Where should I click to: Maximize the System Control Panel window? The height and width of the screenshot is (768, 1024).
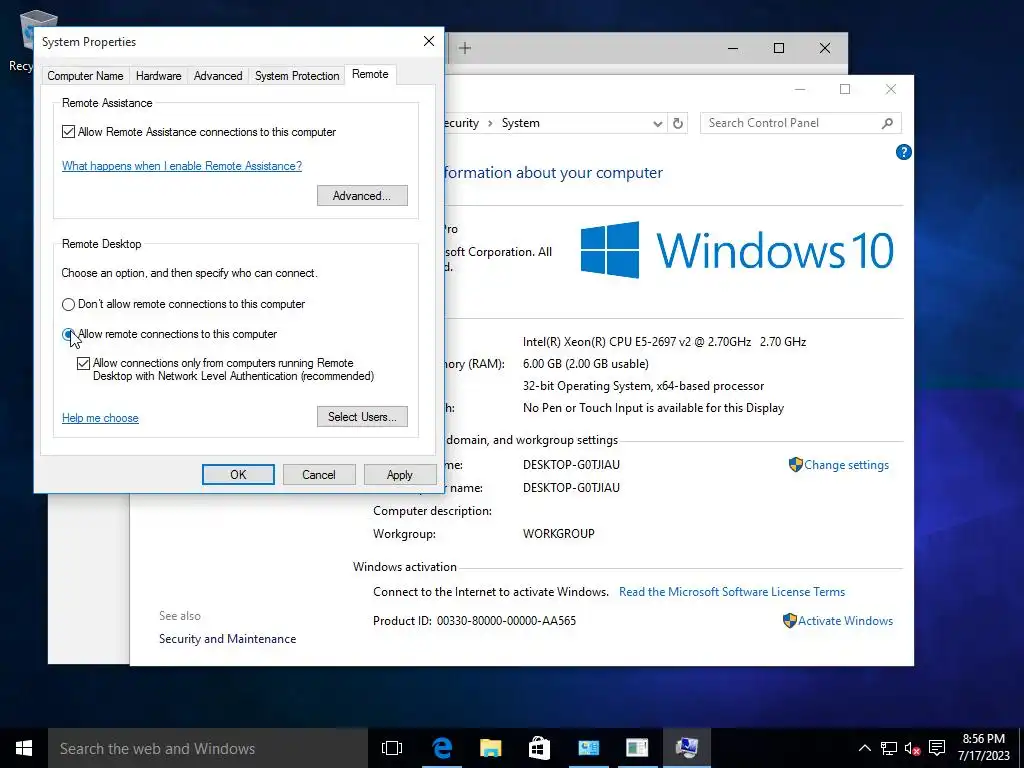(x=844, y=89)
